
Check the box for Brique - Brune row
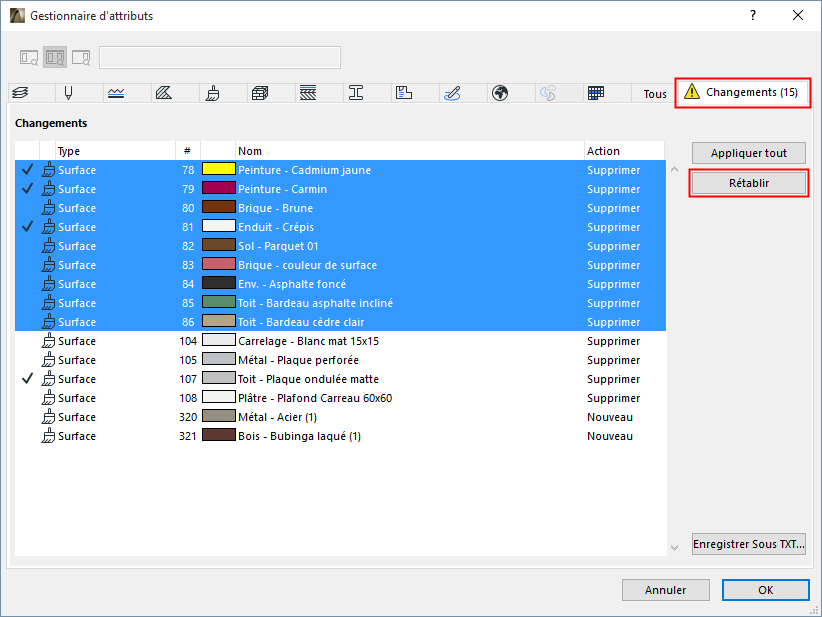(27, 208)
